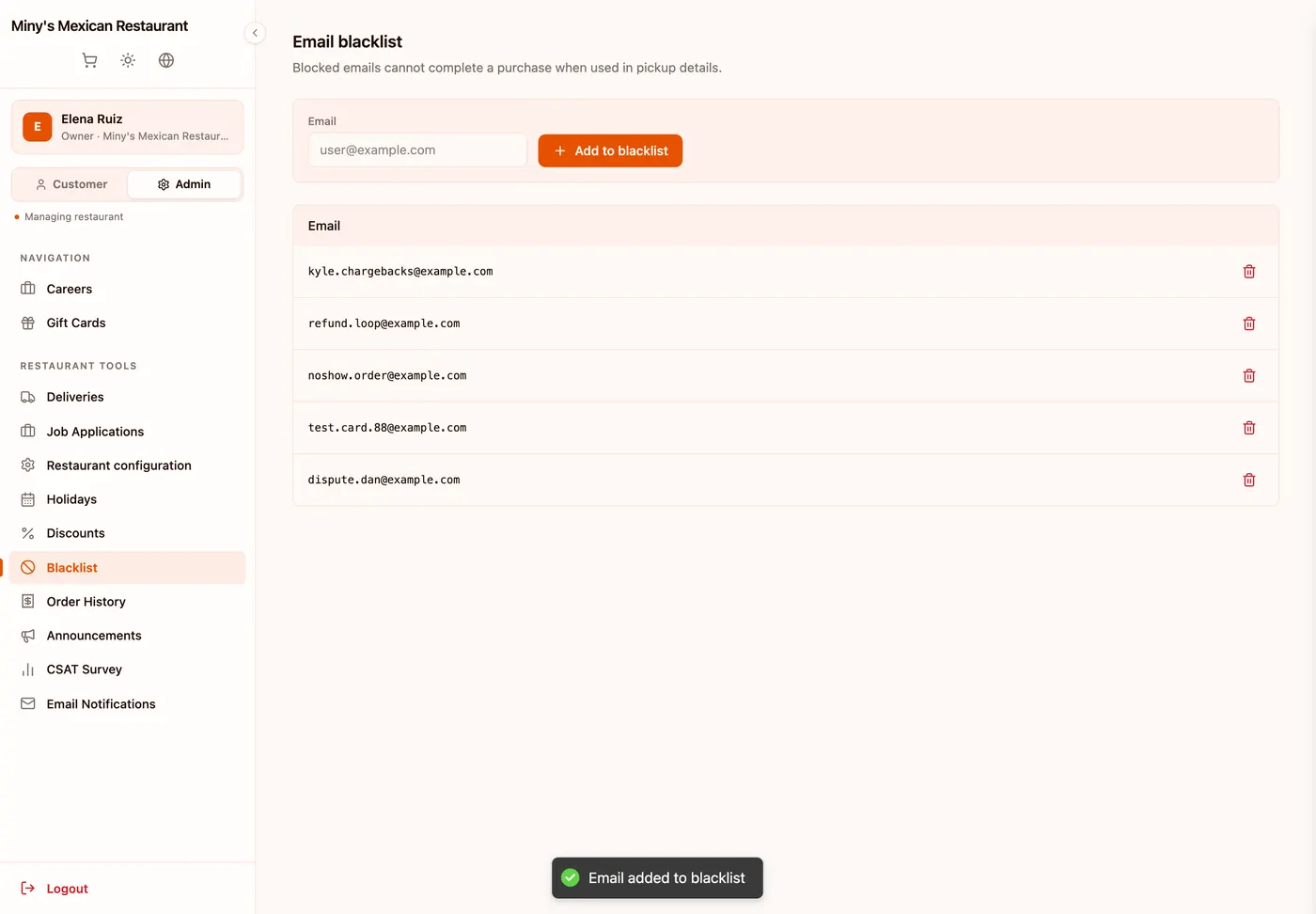Switch to Admin mode
The height and width of the screenshot is (914, 1316).
coord(184,184)
